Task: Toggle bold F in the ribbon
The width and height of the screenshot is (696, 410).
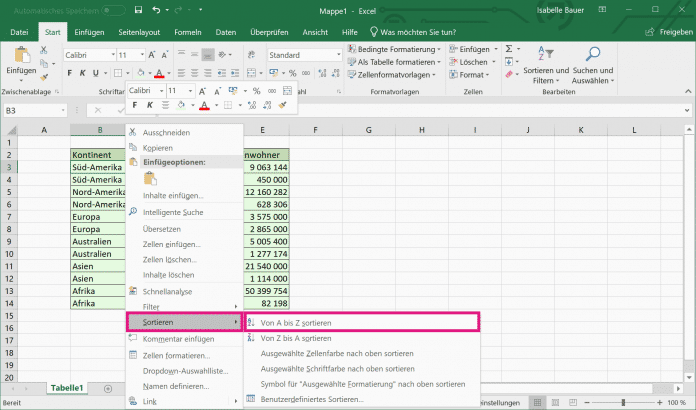Action: click(x=70, y=72)
